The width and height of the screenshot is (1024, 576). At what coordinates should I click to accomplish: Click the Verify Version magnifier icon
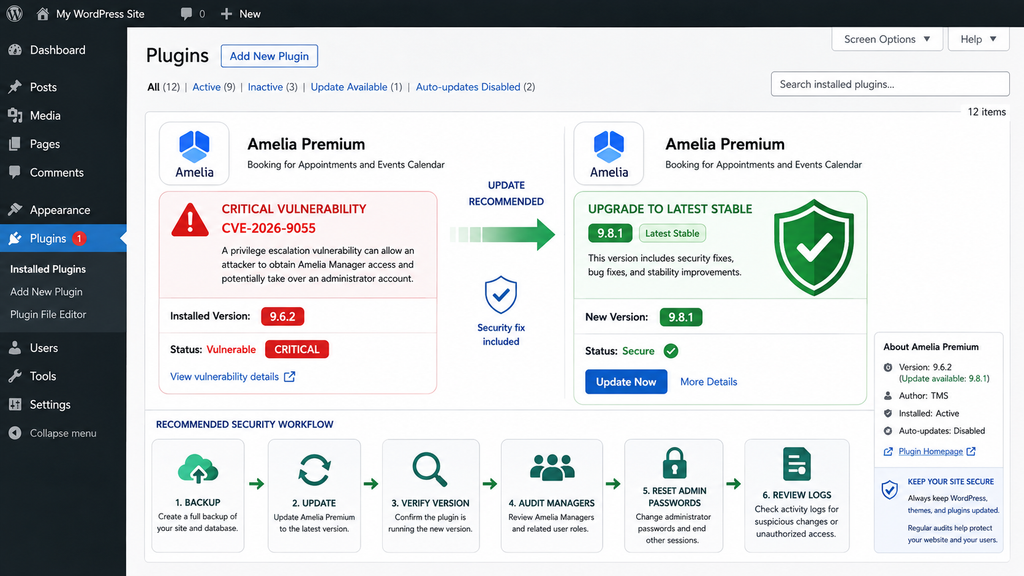[430, 470]
